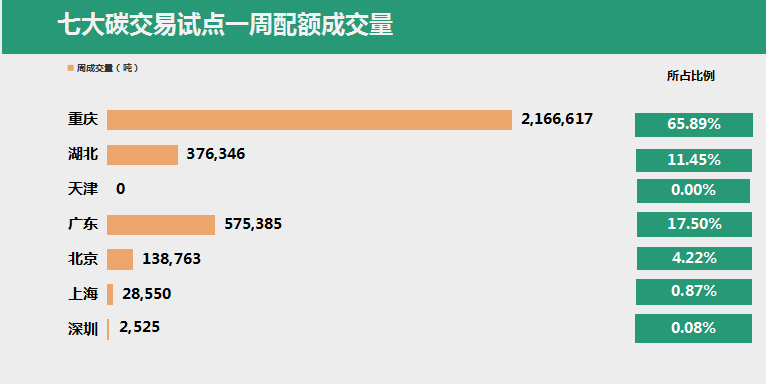Click the 11.45% percentage box
Viewport: 767px width, 385px height.
(694, 160)
